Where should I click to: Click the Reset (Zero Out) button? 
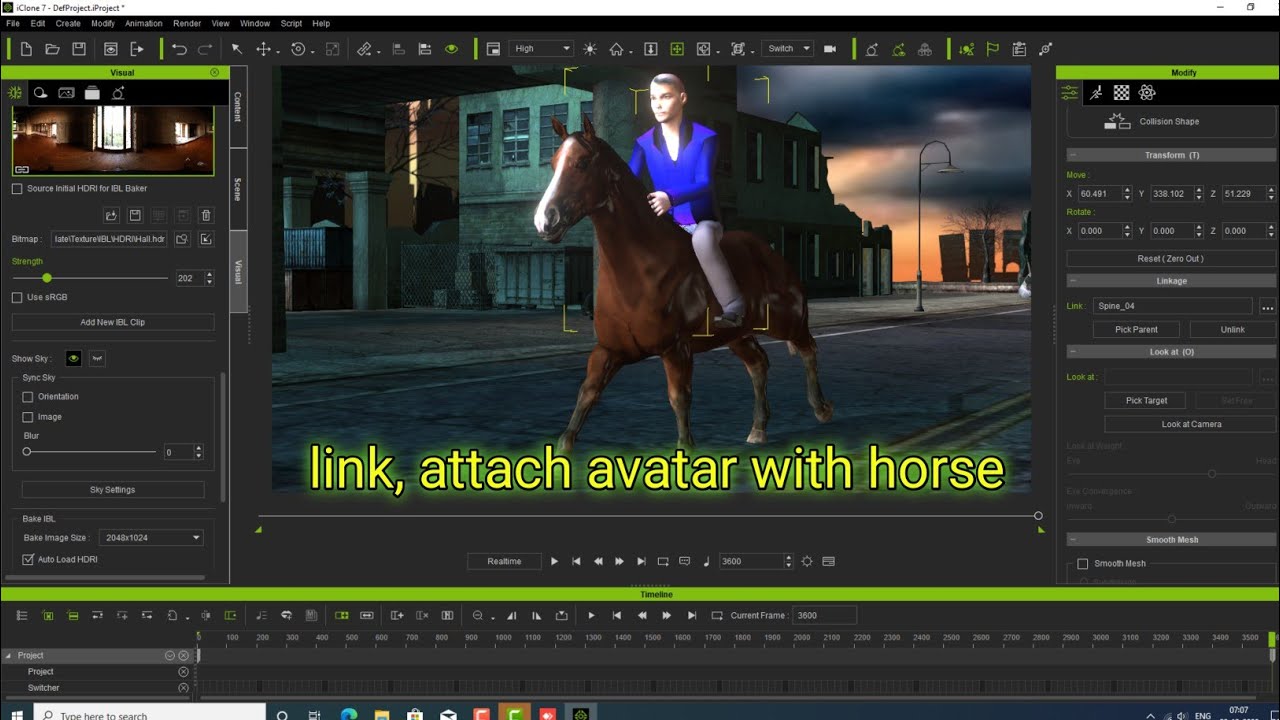click(x=1171, y=259)
